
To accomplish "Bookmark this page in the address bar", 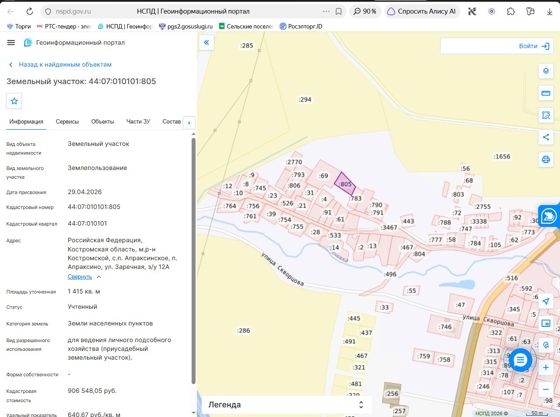I will (339, 11).
